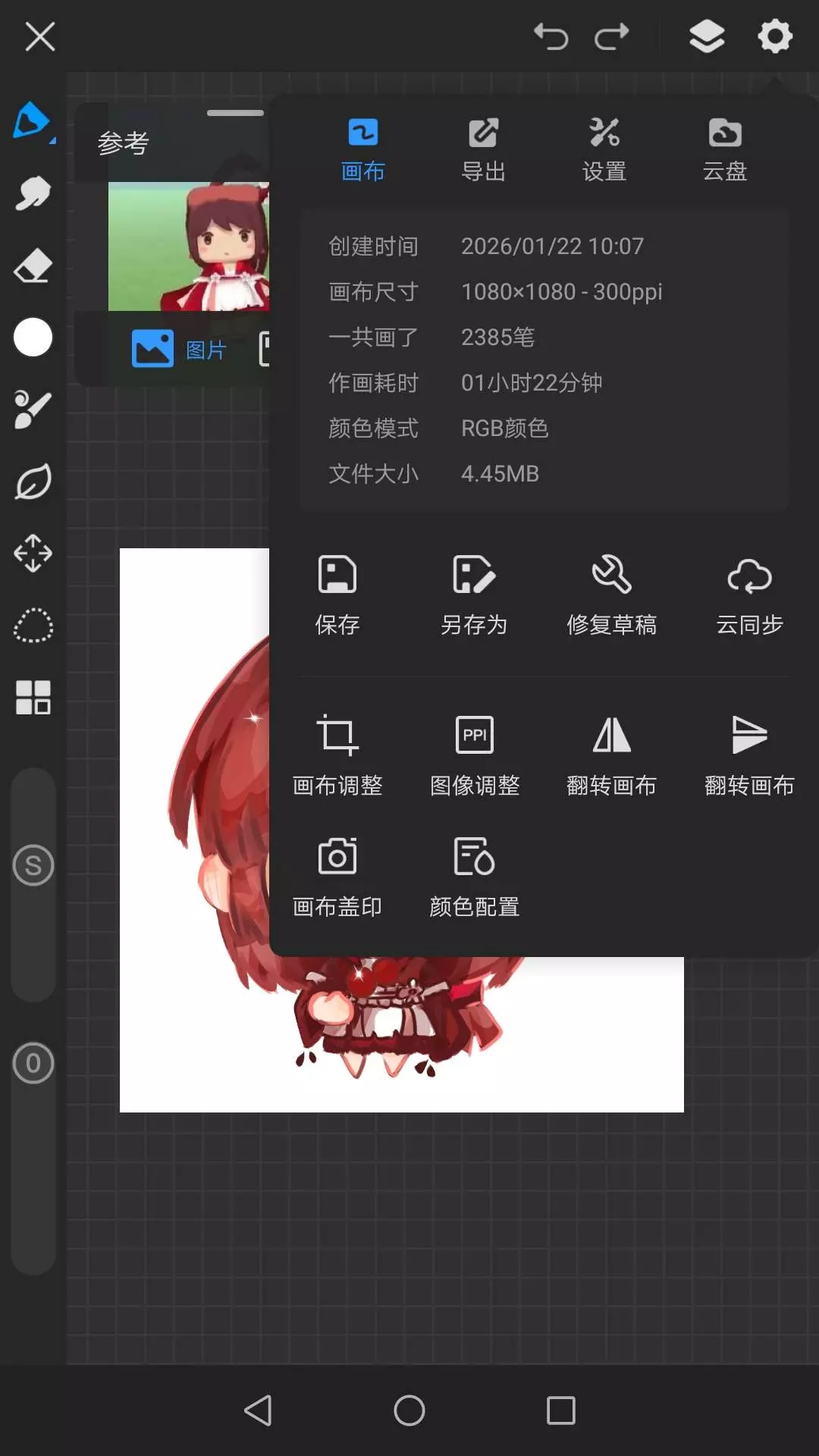Image resolution: width=819 pixels, height=1456 pixels.
Task: Choose 另存为 save as option
Action: click(474, 595)
